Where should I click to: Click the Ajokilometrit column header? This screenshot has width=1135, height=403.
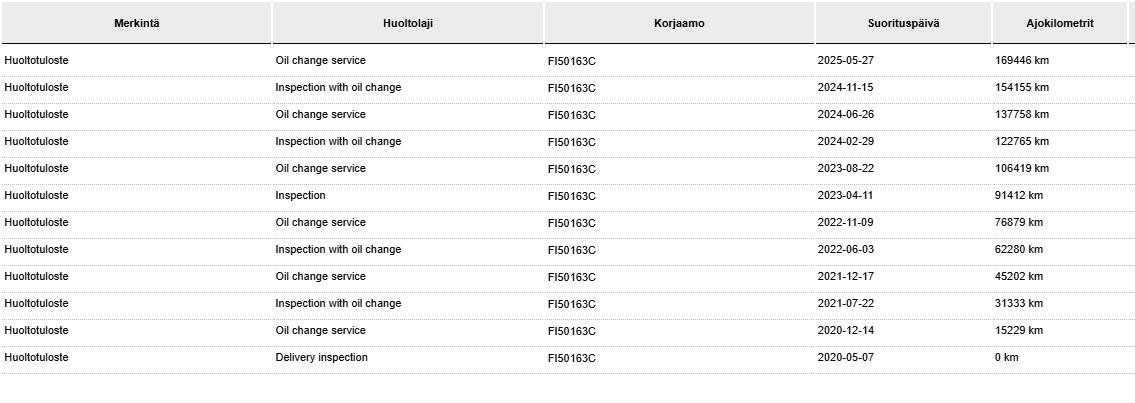pos(1060,23)
